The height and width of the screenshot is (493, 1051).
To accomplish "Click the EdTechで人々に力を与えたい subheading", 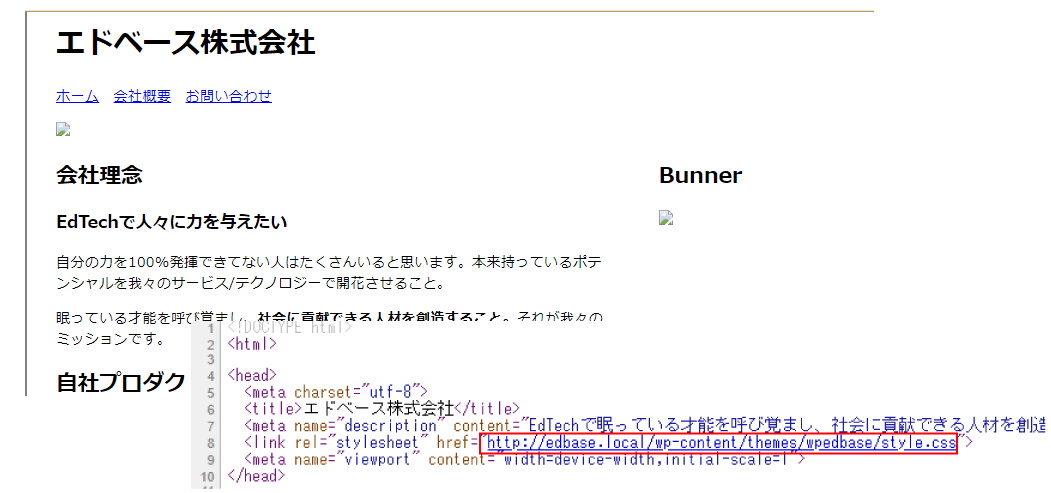I will [172, 222].
